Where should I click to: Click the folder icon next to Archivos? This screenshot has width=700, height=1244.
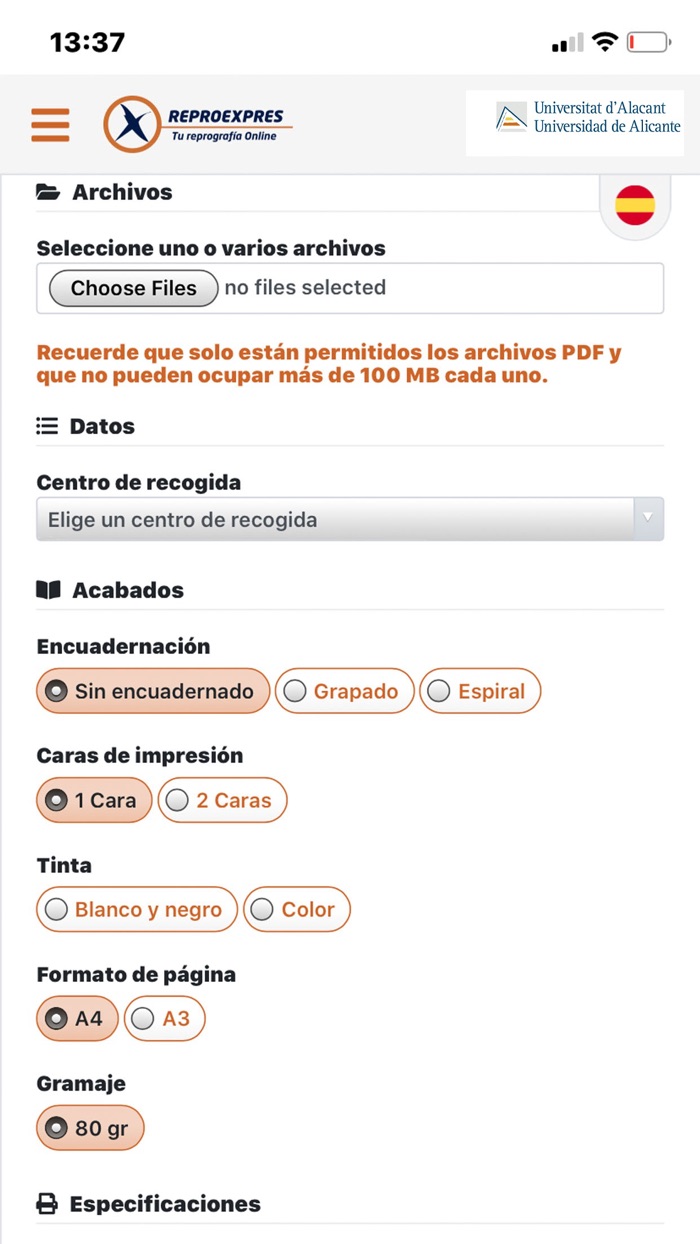(48, 191)
